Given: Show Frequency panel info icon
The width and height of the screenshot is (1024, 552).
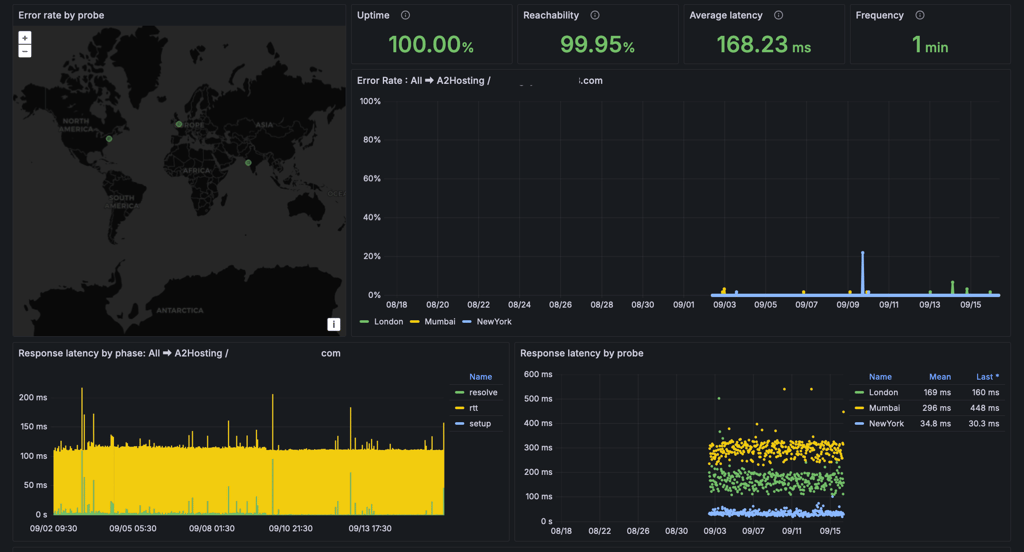Looking at the screenshot, I should click(x=920, y=15).
